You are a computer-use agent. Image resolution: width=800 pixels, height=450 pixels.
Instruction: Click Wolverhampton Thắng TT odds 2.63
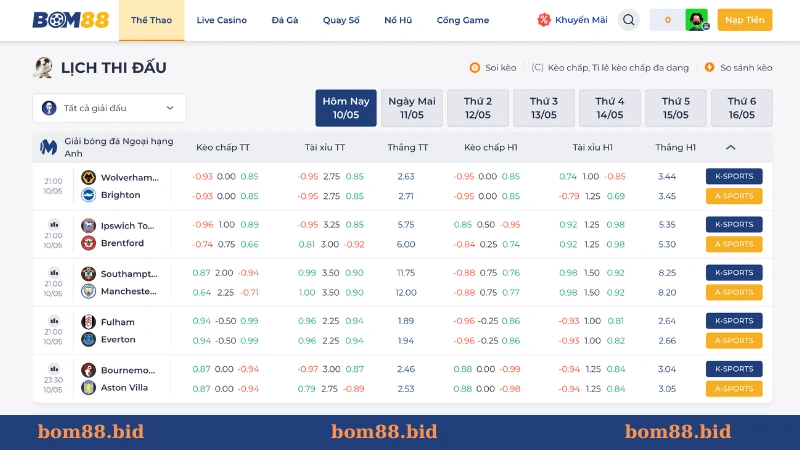406,177
